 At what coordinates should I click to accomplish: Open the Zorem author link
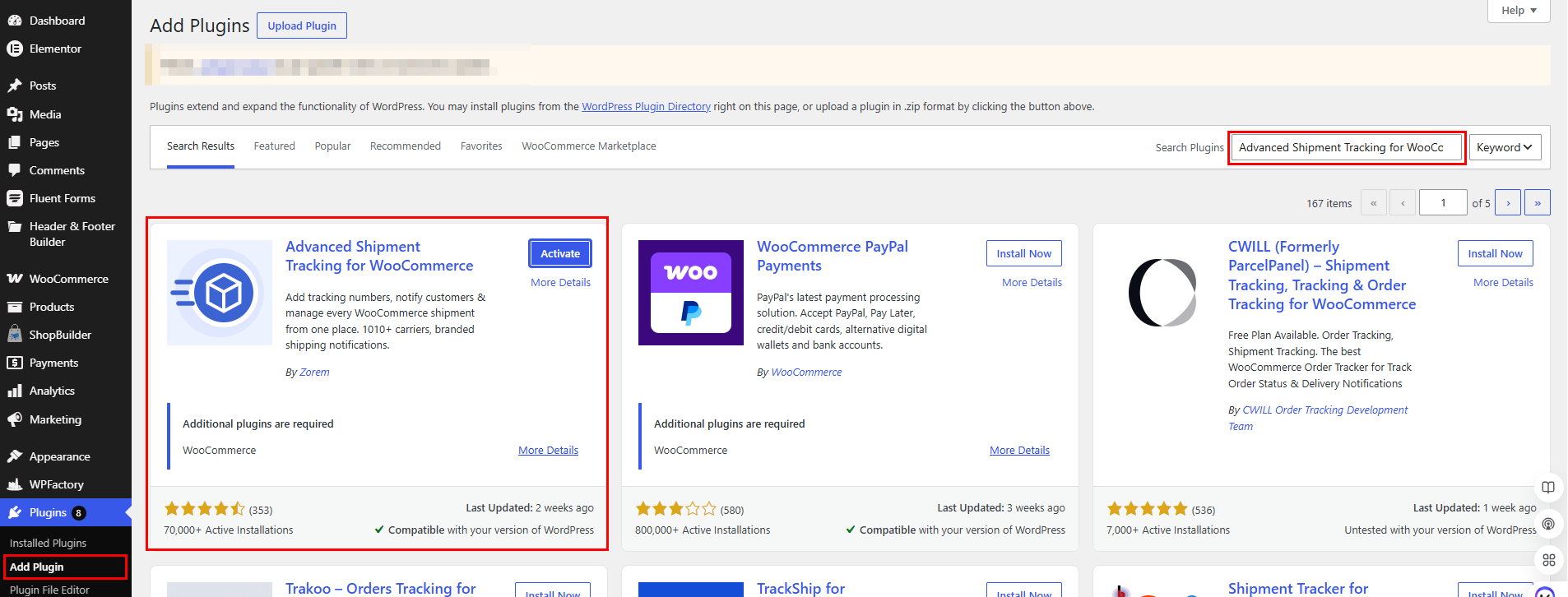314,373
